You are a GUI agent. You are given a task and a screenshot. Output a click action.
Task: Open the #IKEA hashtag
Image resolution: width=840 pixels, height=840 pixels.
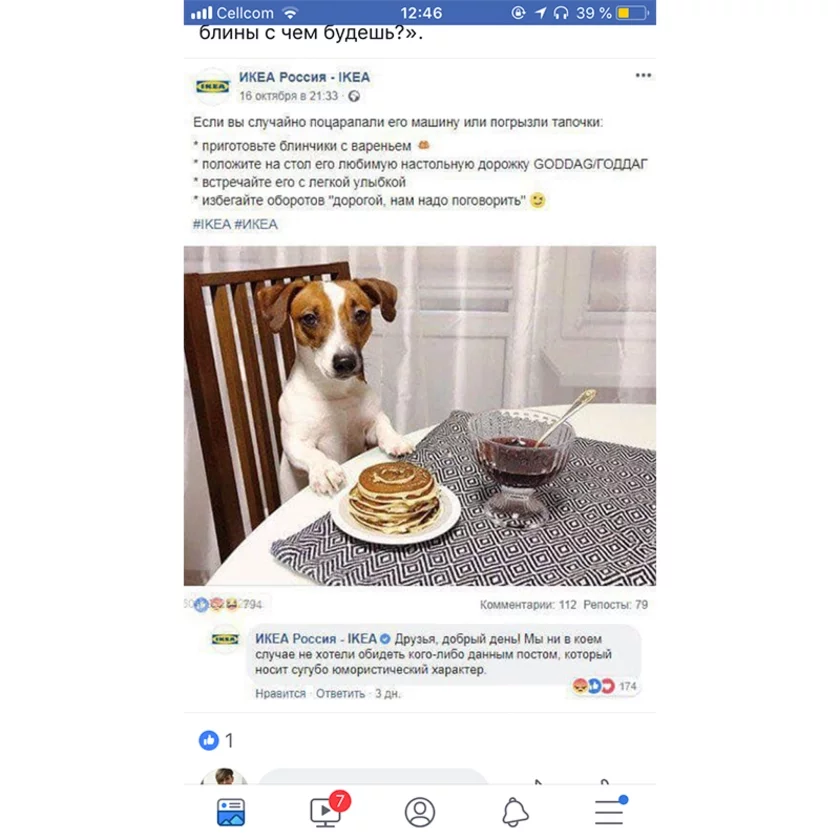212,224
